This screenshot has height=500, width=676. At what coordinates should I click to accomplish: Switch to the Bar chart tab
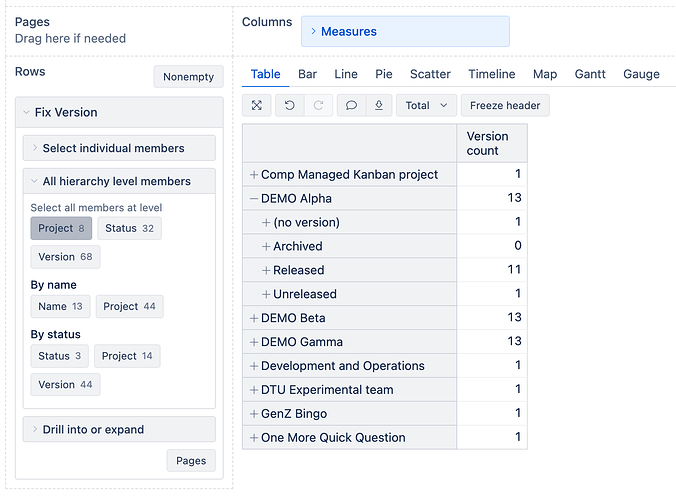click(x=307, y=74)
